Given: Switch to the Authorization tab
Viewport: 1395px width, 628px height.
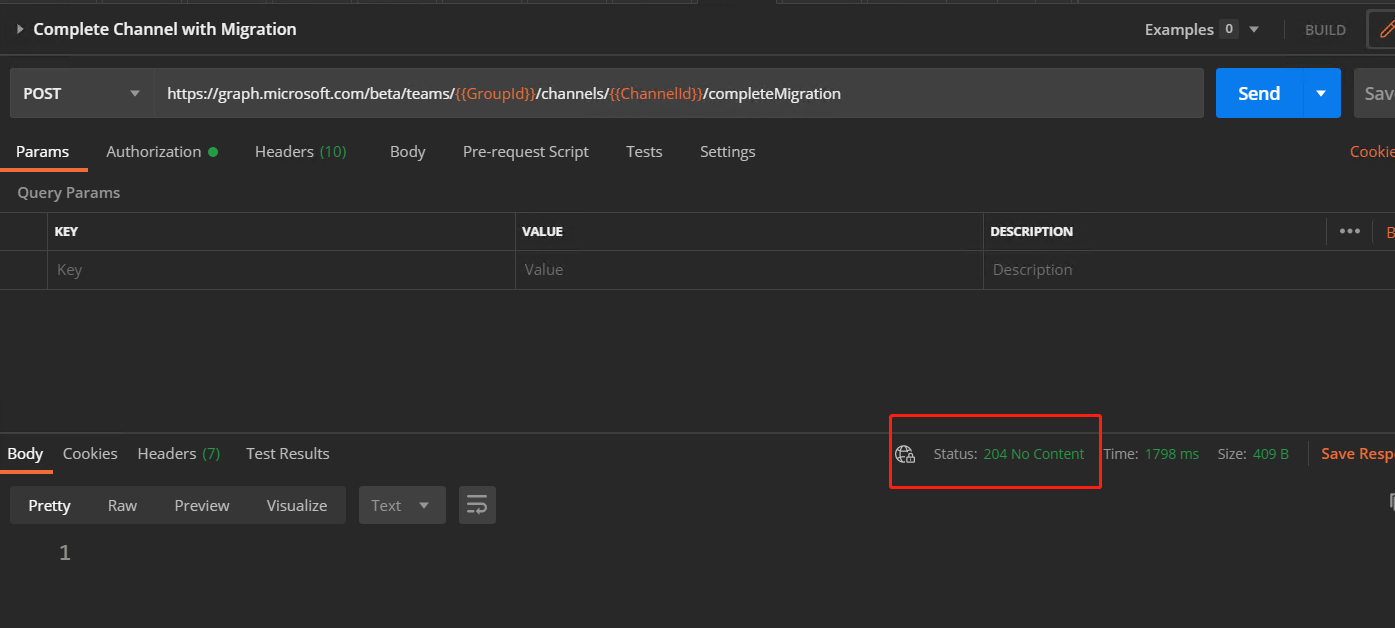Looking at the screenshot, I should coord(153,151).
